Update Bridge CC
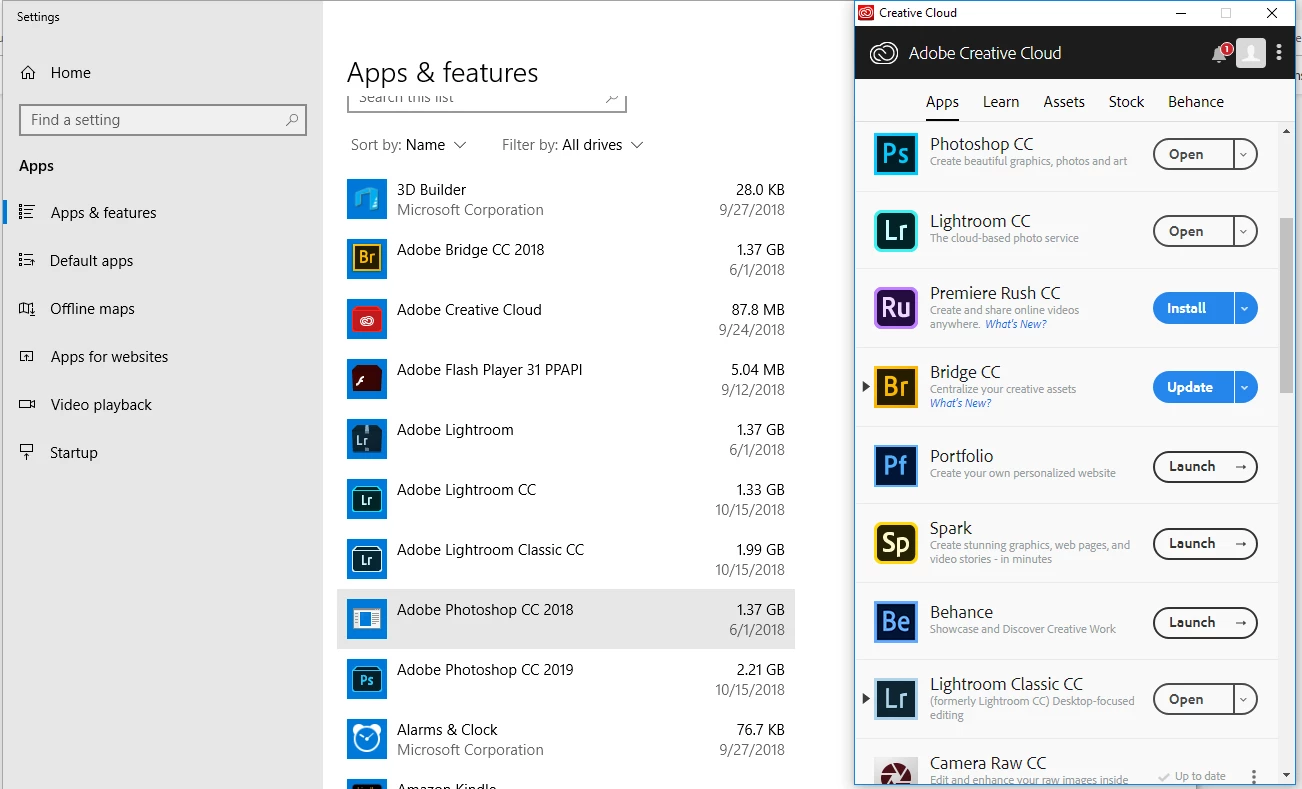 (x=1193, y=387)
